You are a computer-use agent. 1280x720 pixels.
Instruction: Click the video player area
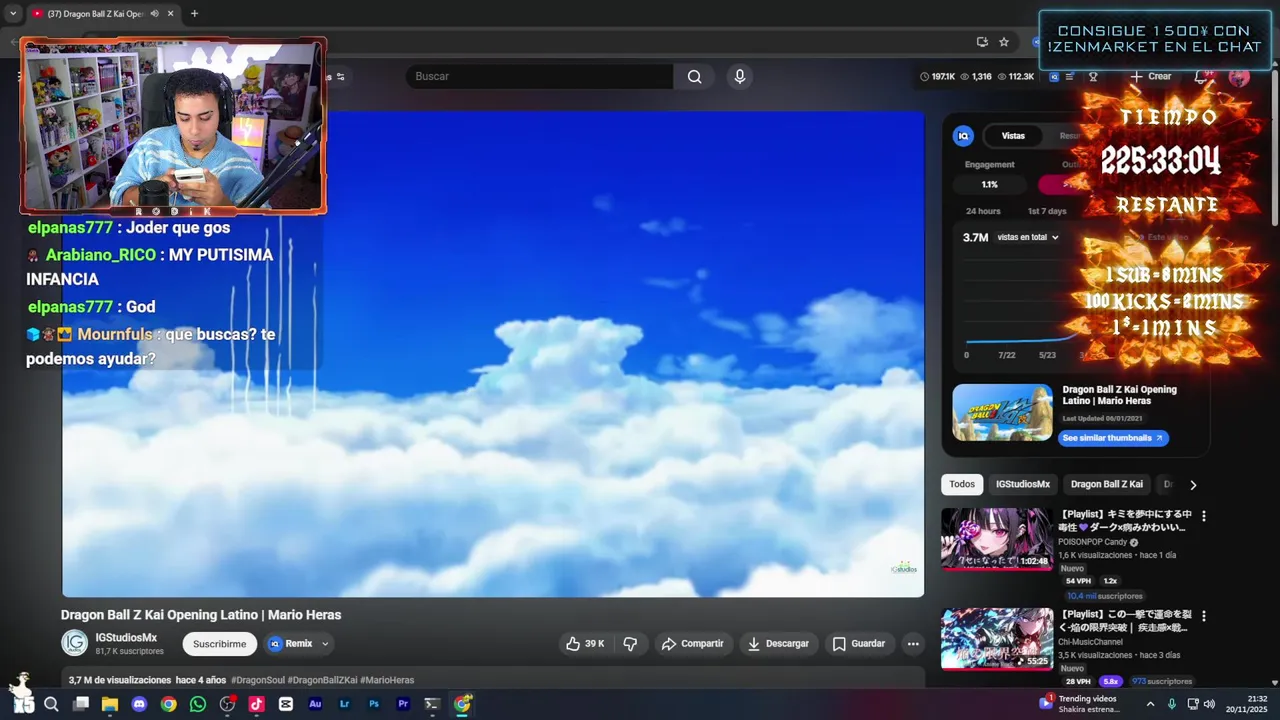coord(493,354)
